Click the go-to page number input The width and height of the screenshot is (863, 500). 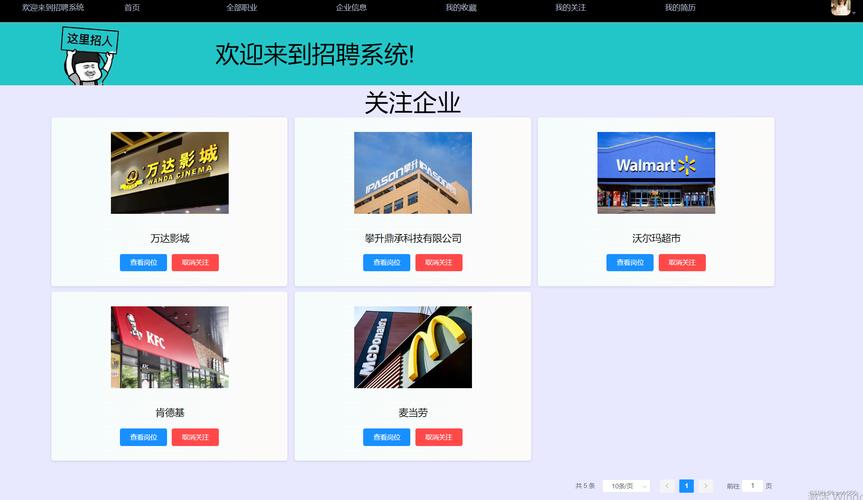click(x=752, y=486)
